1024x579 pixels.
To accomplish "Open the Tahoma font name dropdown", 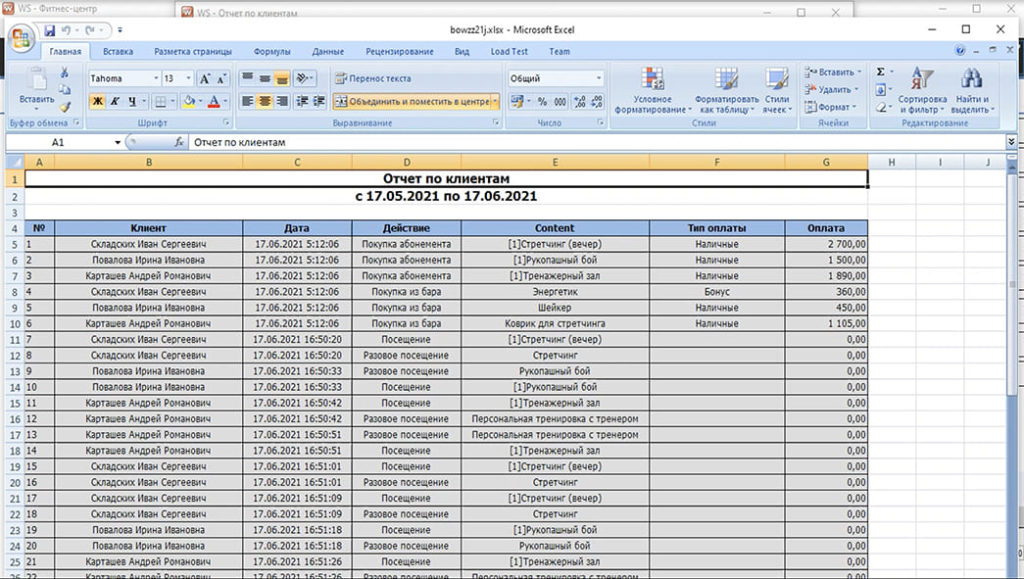I will click(156, 78).
